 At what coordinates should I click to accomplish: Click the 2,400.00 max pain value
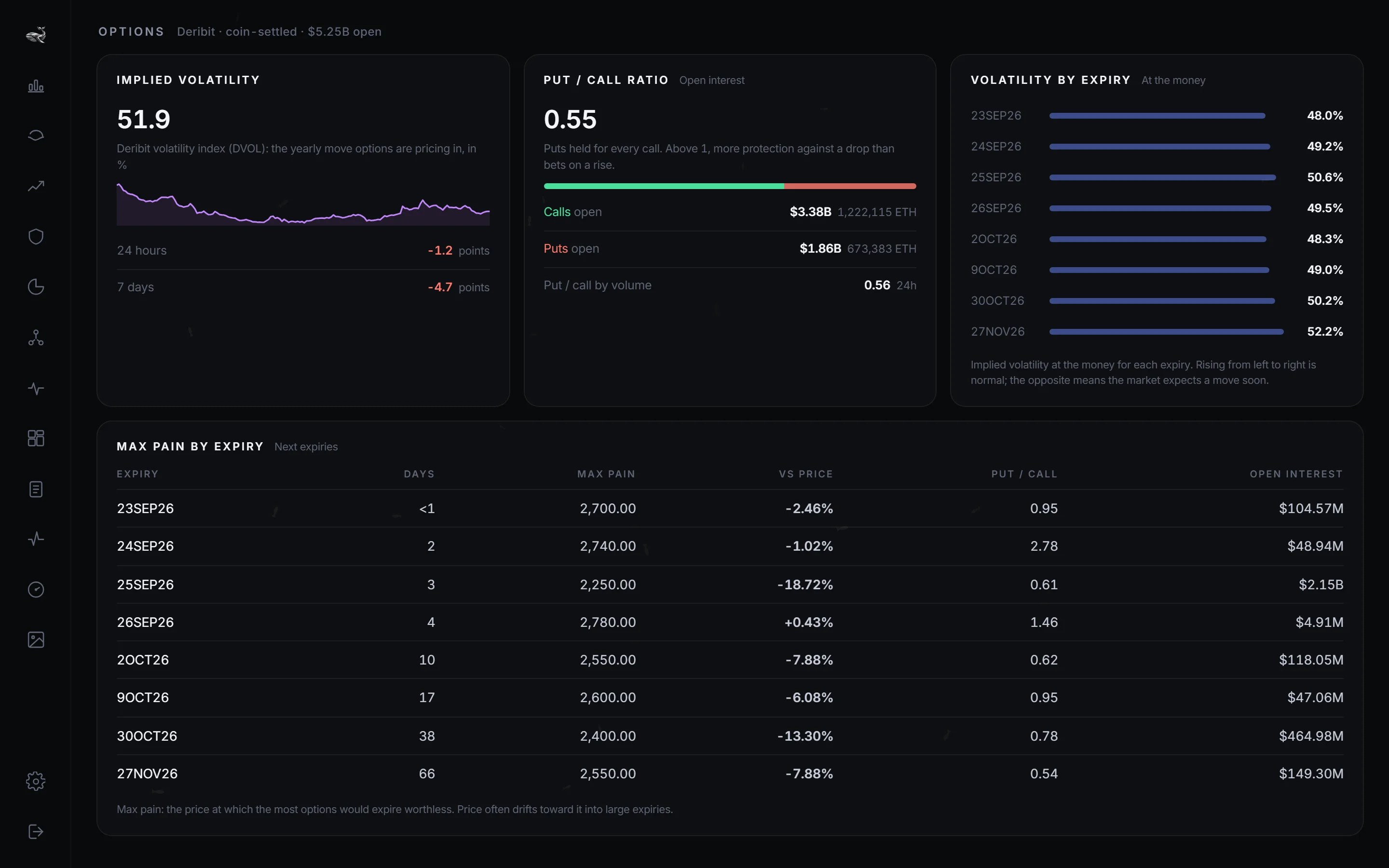coord(607,736)
